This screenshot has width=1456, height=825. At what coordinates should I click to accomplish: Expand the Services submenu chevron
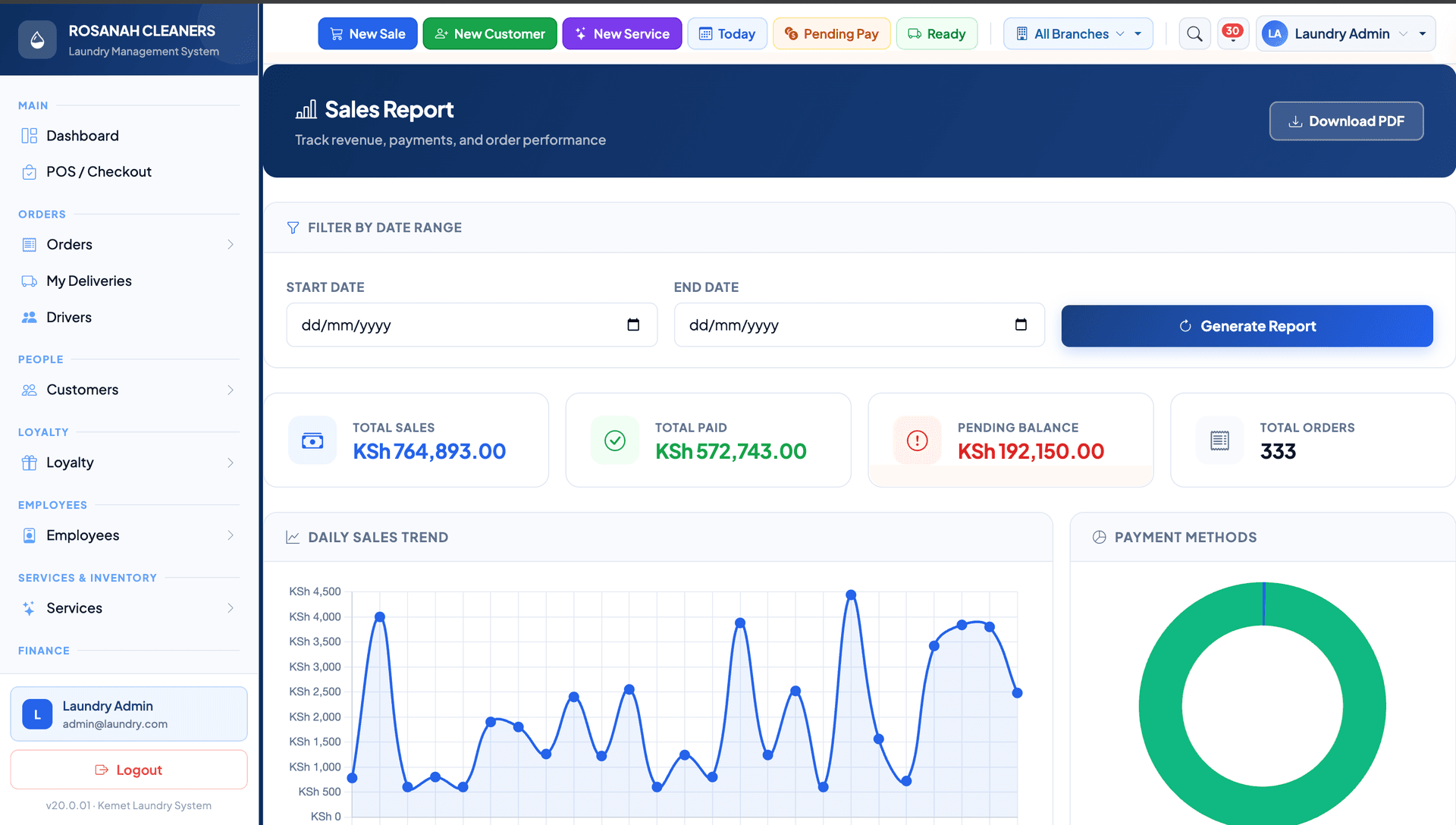point(231,608)
